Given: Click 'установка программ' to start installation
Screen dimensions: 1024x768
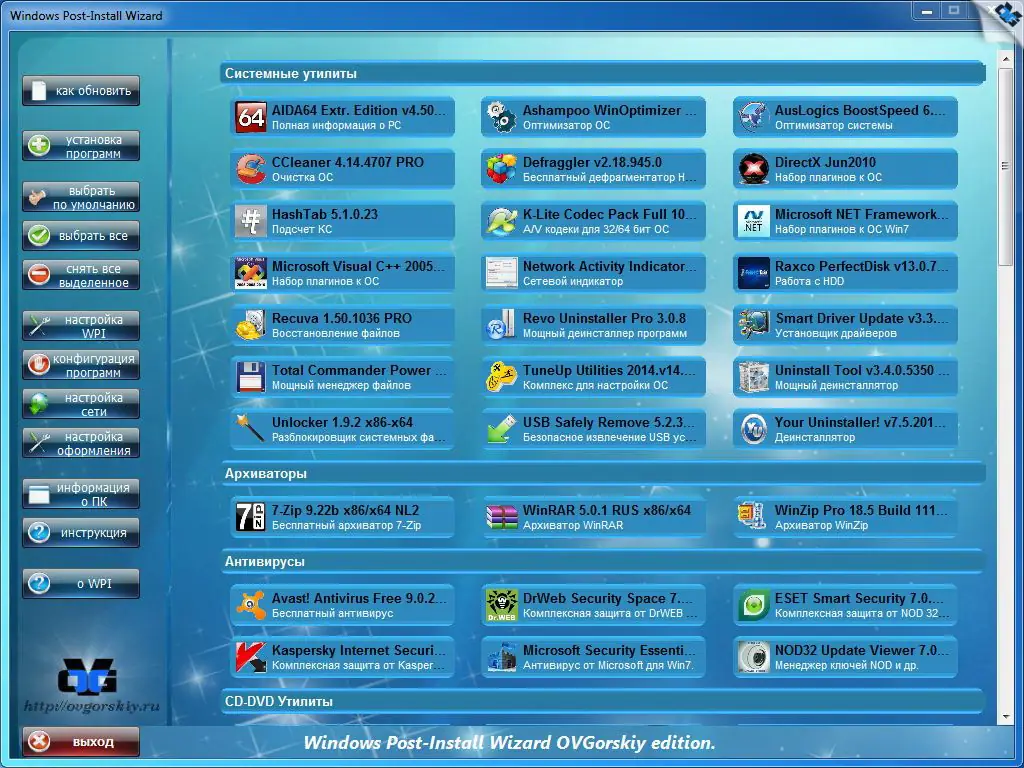Looking at the screenshot, I should point(81,146).
